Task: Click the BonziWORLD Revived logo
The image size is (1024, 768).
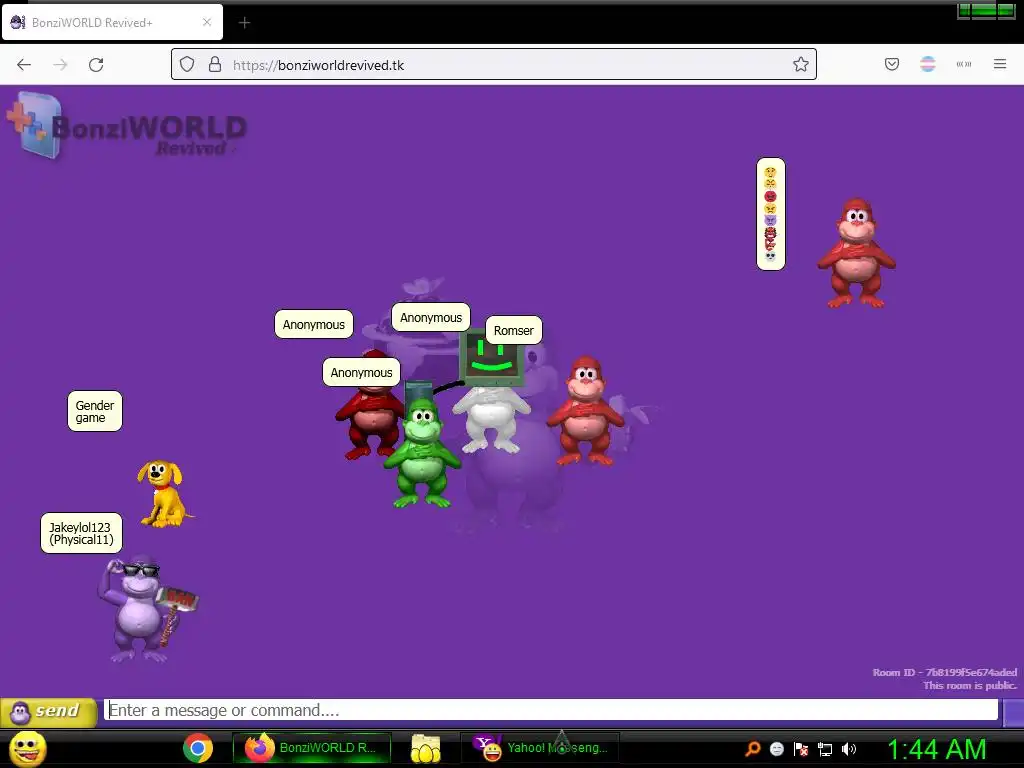Action: click(127, 127)
